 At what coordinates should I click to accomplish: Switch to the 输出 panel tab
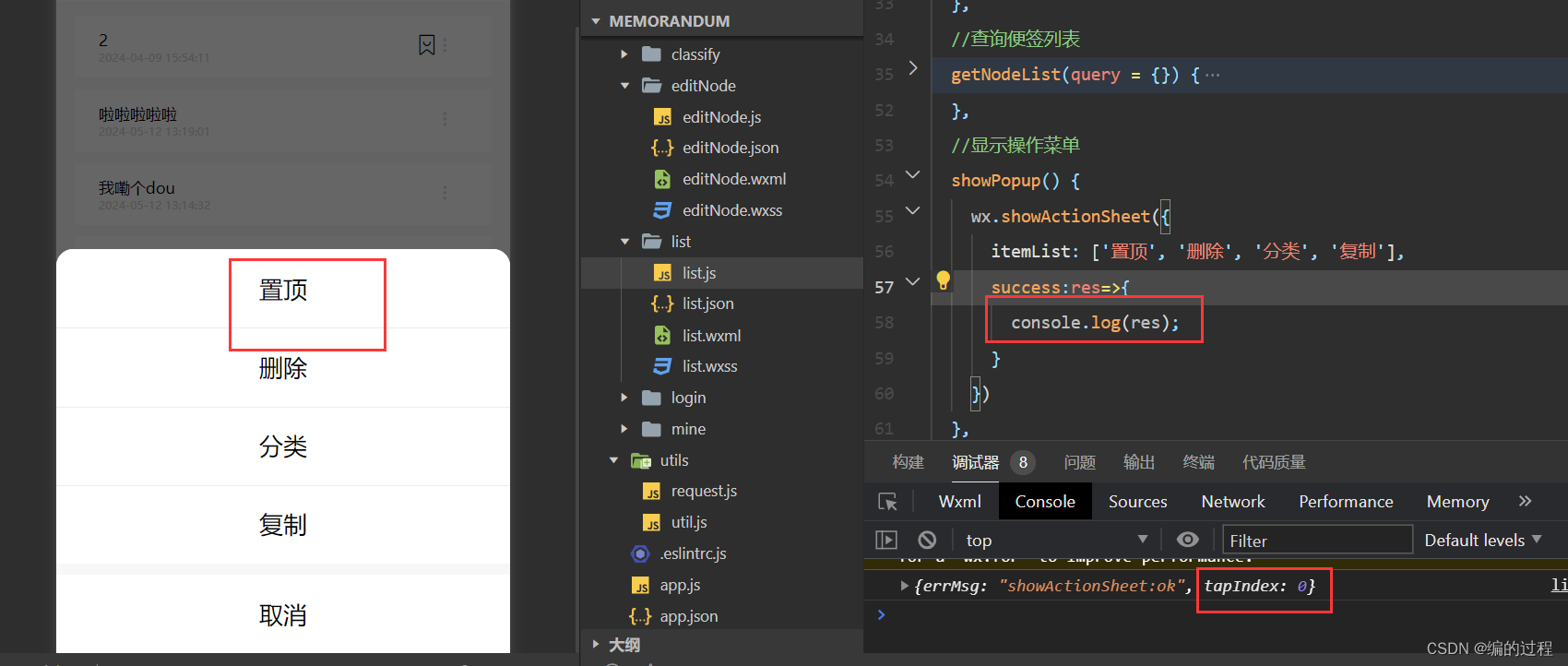tap(1139, 462)
